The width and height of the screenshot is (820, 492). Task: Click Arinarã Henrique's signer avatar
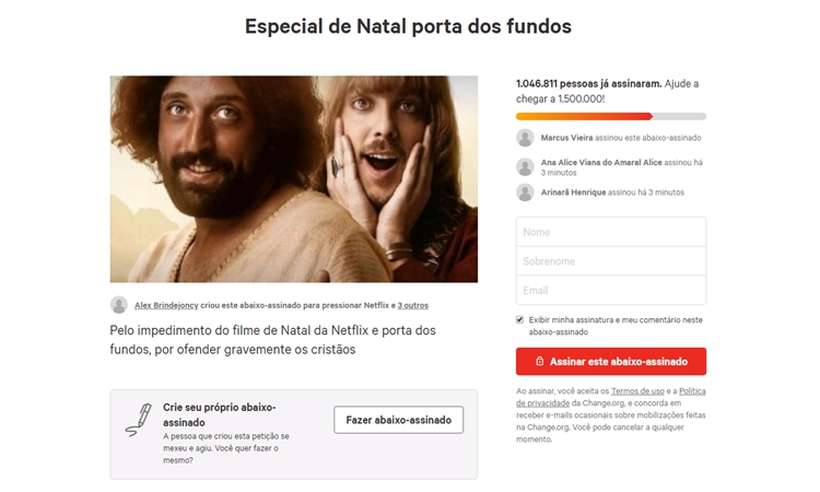point(525,192)
